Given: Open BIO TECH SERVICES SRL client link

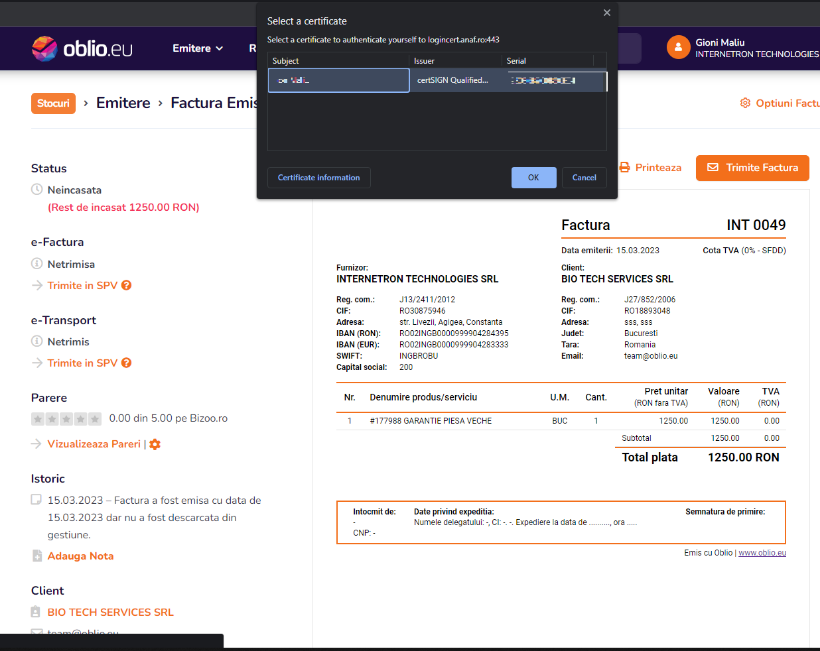Looking at the screenshot, I should [110, 612].
